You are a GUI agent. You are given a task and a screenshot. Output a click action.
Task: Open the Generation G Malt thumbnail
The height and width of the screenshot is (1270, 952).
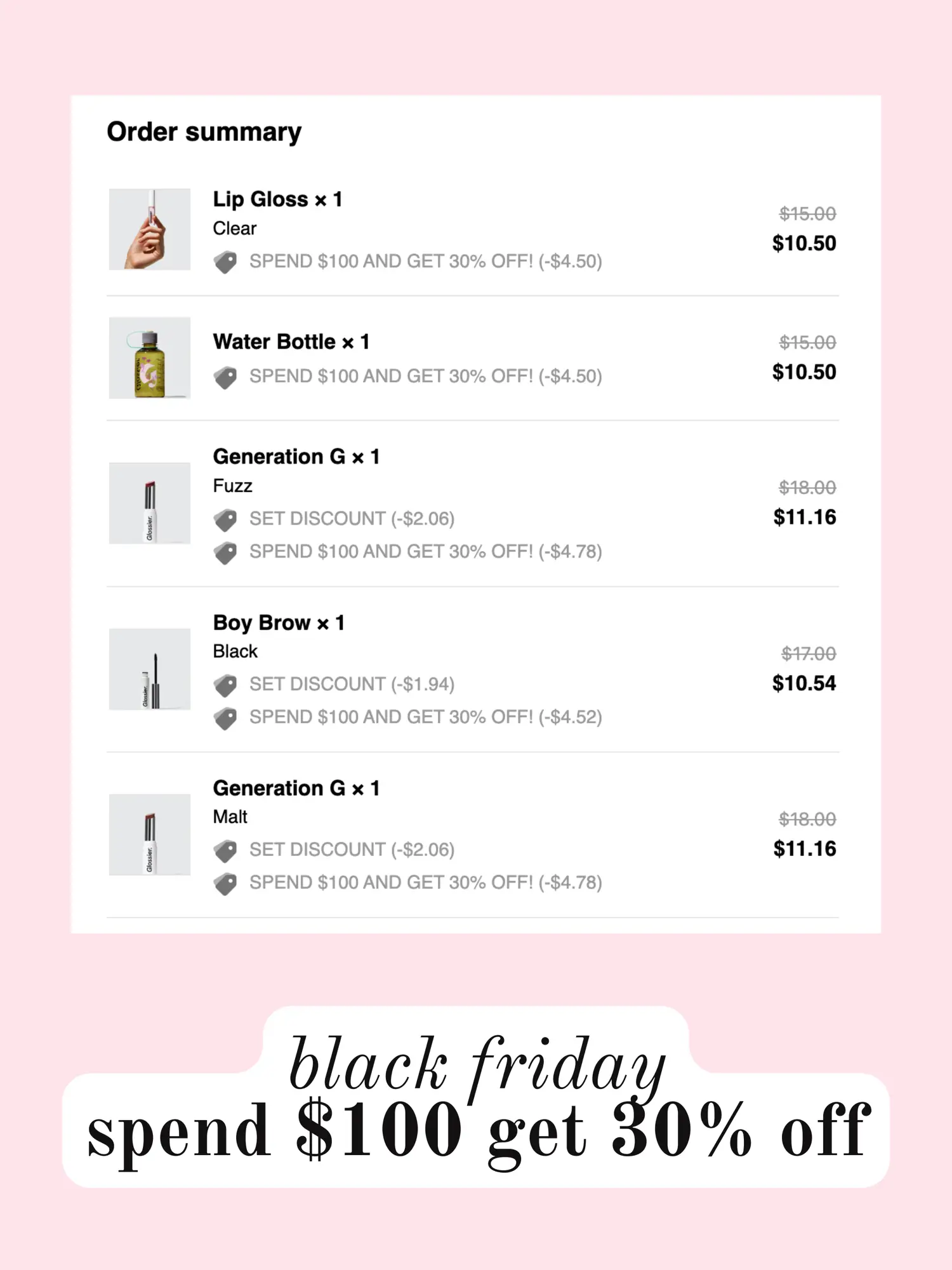coord(150,834)
